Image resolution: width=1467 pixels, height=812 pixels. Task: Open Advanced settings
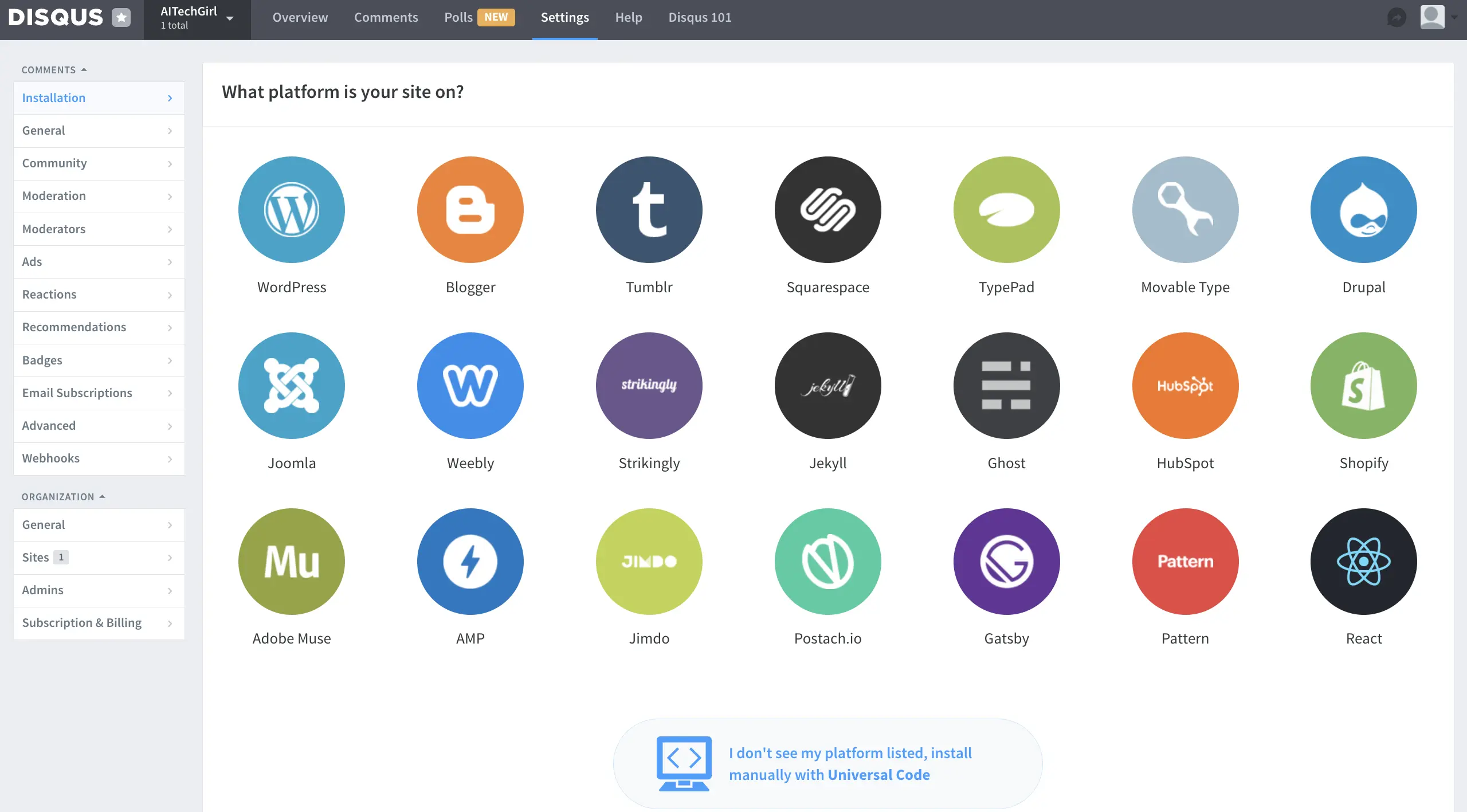(99, 426)
